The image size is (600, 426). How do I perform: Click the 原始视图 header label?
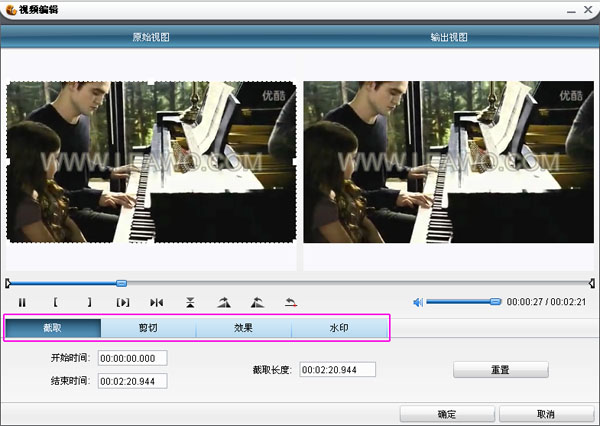(x=151, y=37)
